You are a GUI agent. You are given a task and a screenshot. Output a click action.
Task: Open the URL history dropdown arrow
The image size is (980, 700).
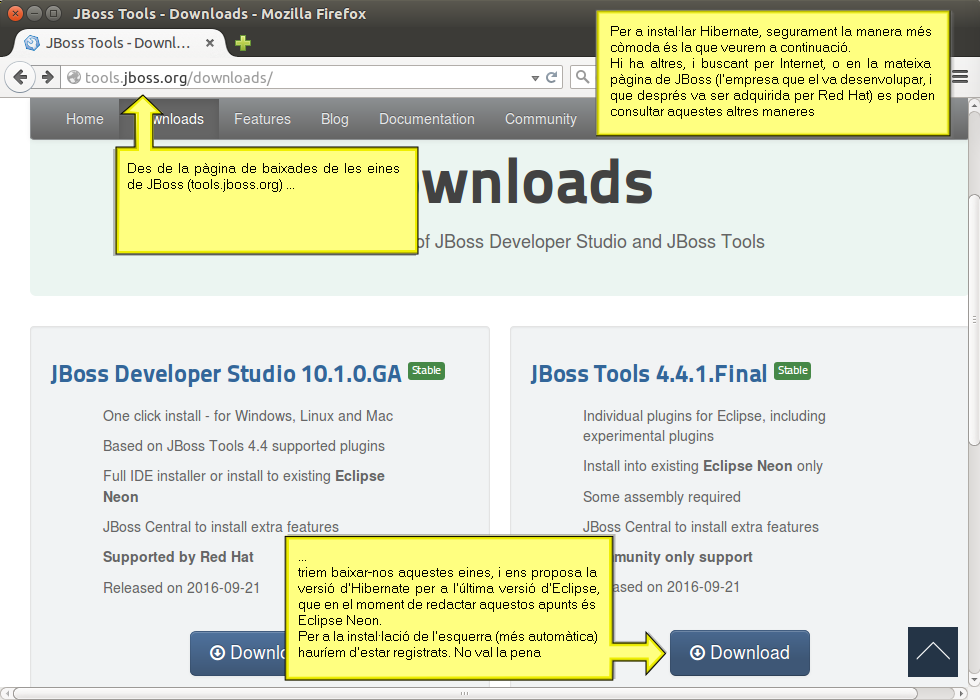[535, 78]
